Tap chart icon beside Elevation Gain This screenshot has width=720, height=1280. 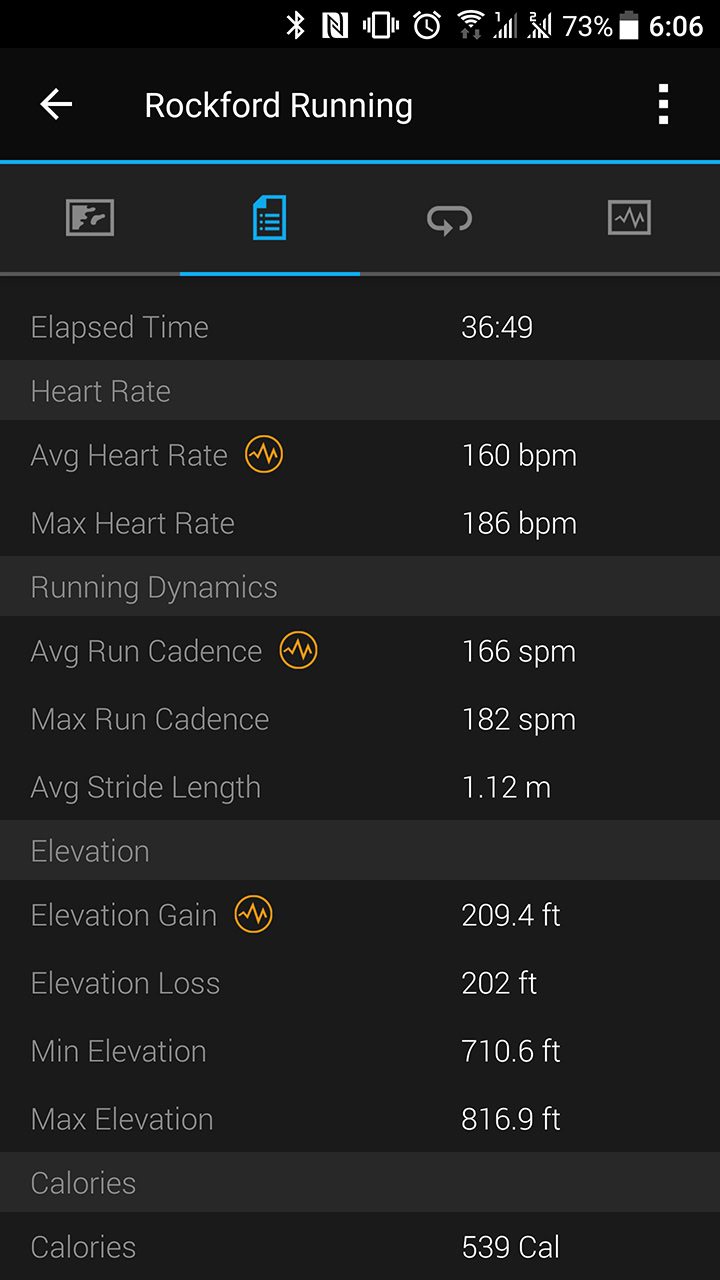click(x=253, y=915)
